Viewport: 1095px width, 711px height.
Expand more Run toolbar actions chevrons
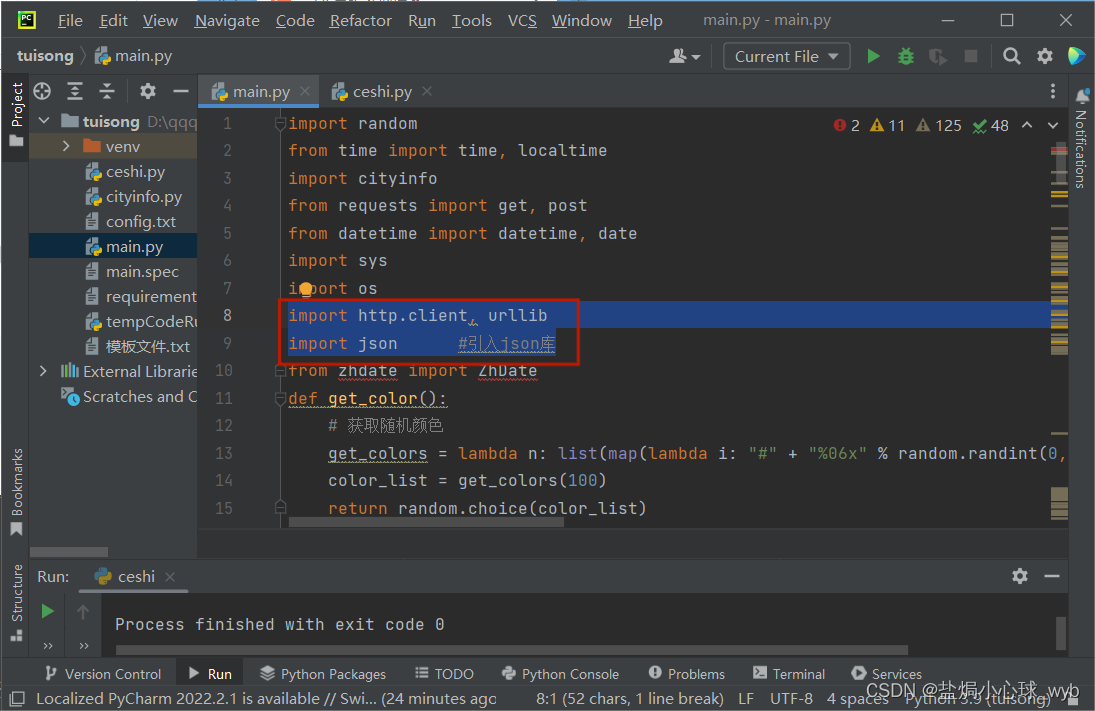(47, 645)
